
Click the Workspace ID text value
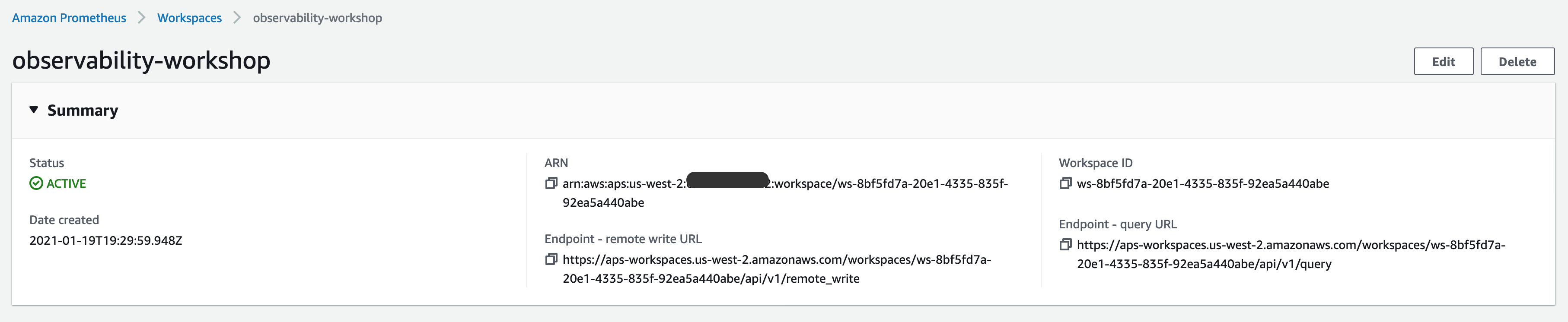coord(1203,183)
